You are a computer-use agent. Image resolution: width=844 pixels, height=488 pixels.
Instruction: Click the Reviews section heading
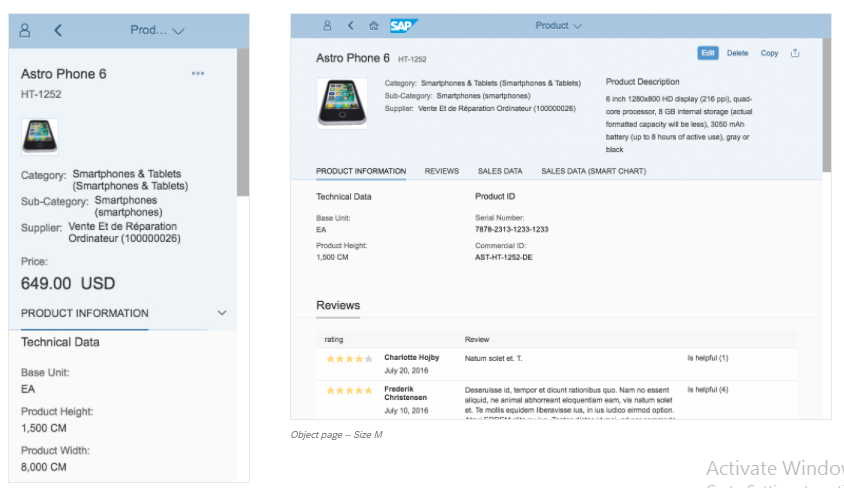coord(338,305)
